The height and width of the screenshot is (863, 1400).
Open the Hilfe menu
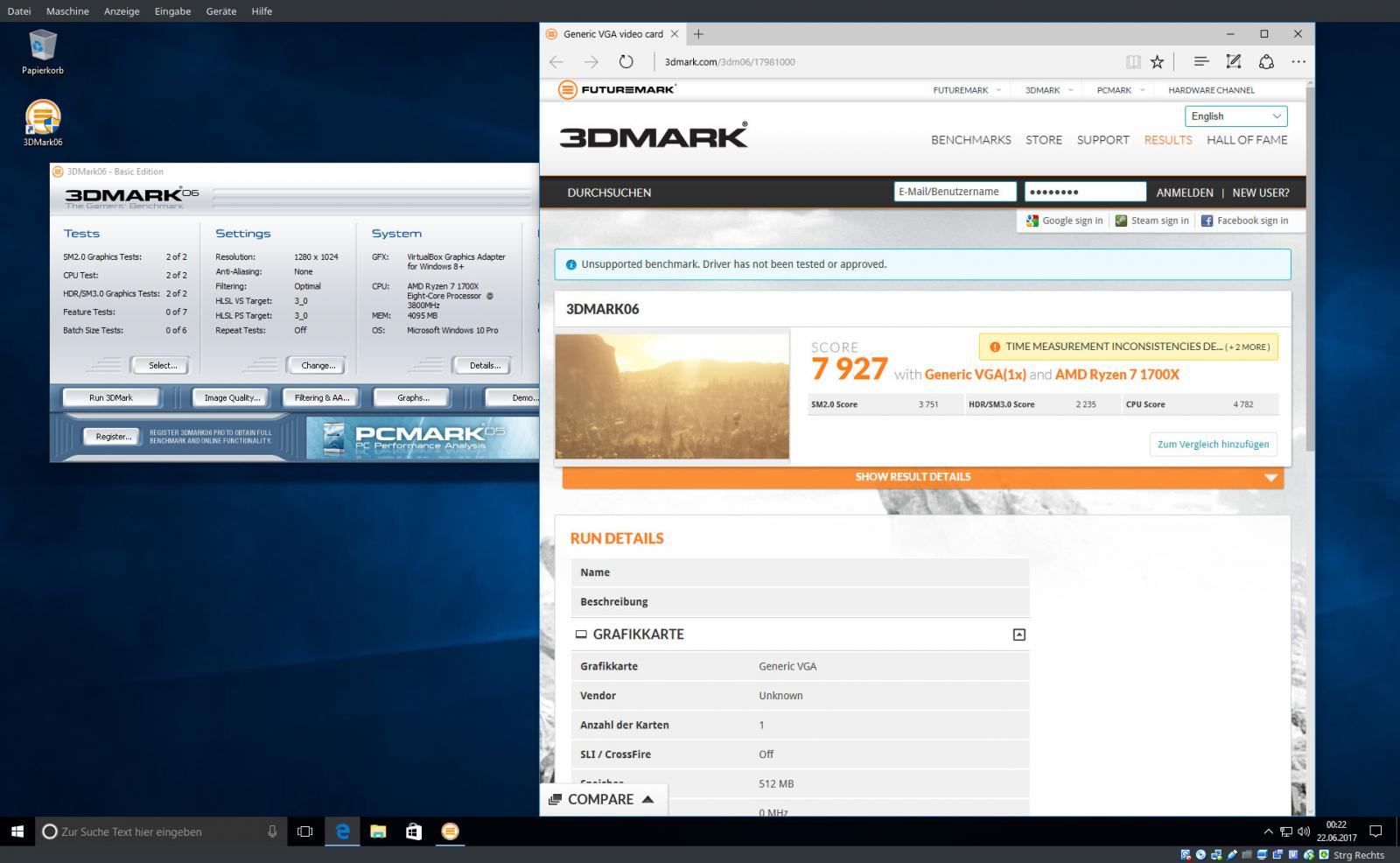262,11
